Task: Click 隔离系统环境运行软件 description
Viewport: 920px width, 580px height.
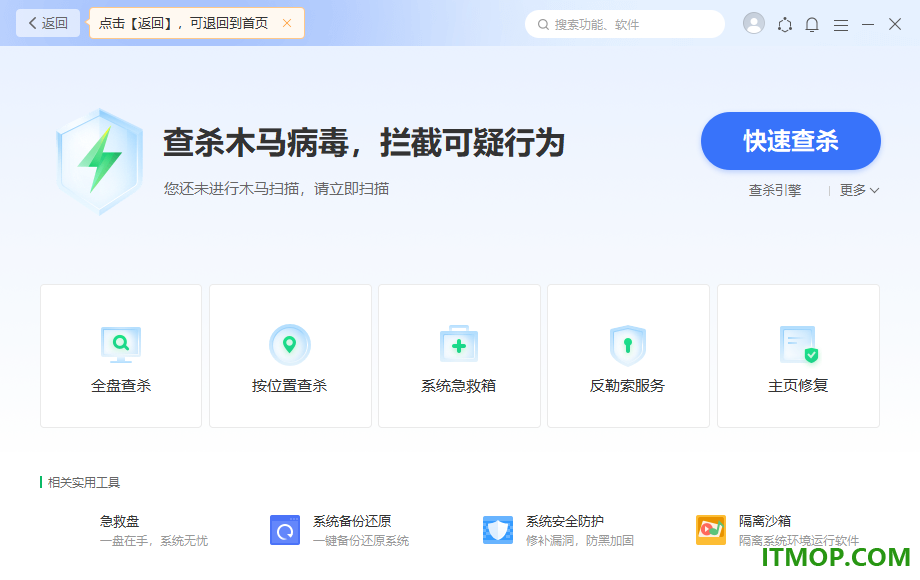Action: (799, 541)
